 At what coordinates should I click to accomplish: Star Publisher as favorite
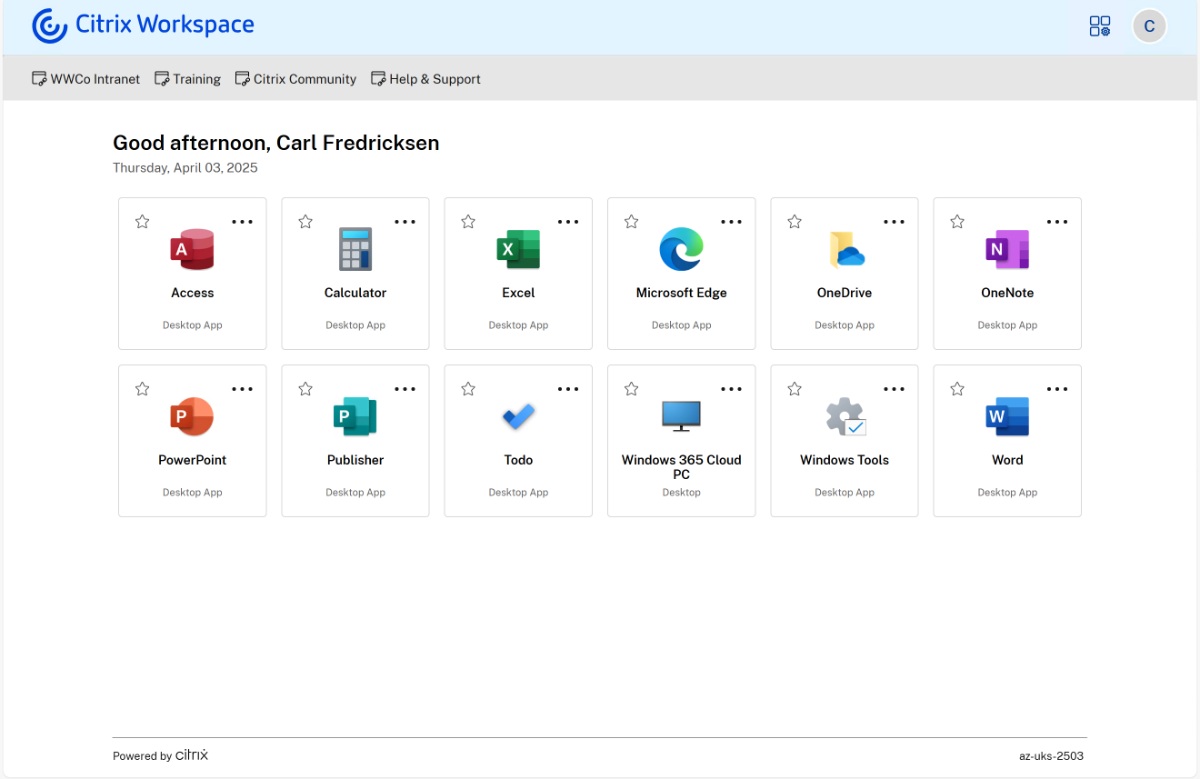(x=305, y=388)
